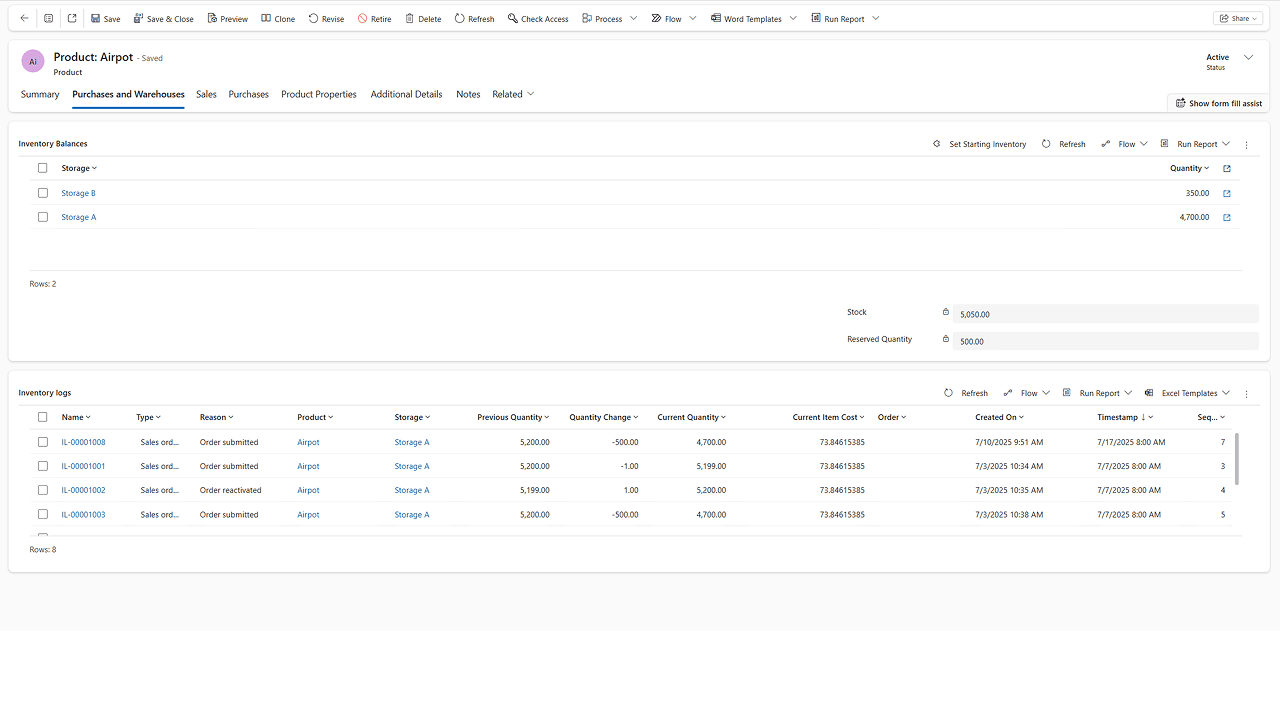Click the Save icon in the toolbar
This screenshot has height=720, width=1280.
104,17
